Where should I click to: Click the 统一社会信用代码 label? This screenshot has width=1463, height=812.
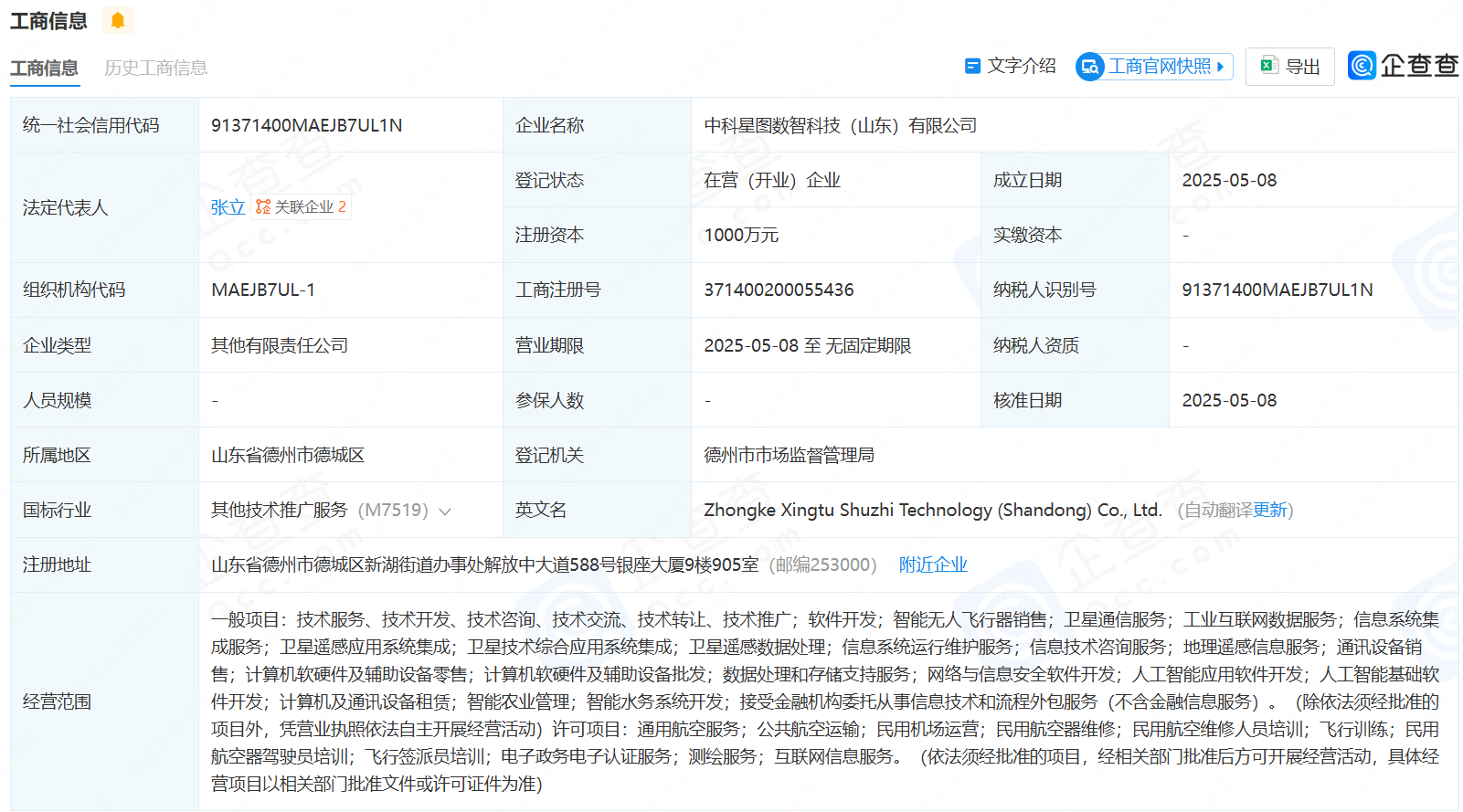[x=90, y=125]
